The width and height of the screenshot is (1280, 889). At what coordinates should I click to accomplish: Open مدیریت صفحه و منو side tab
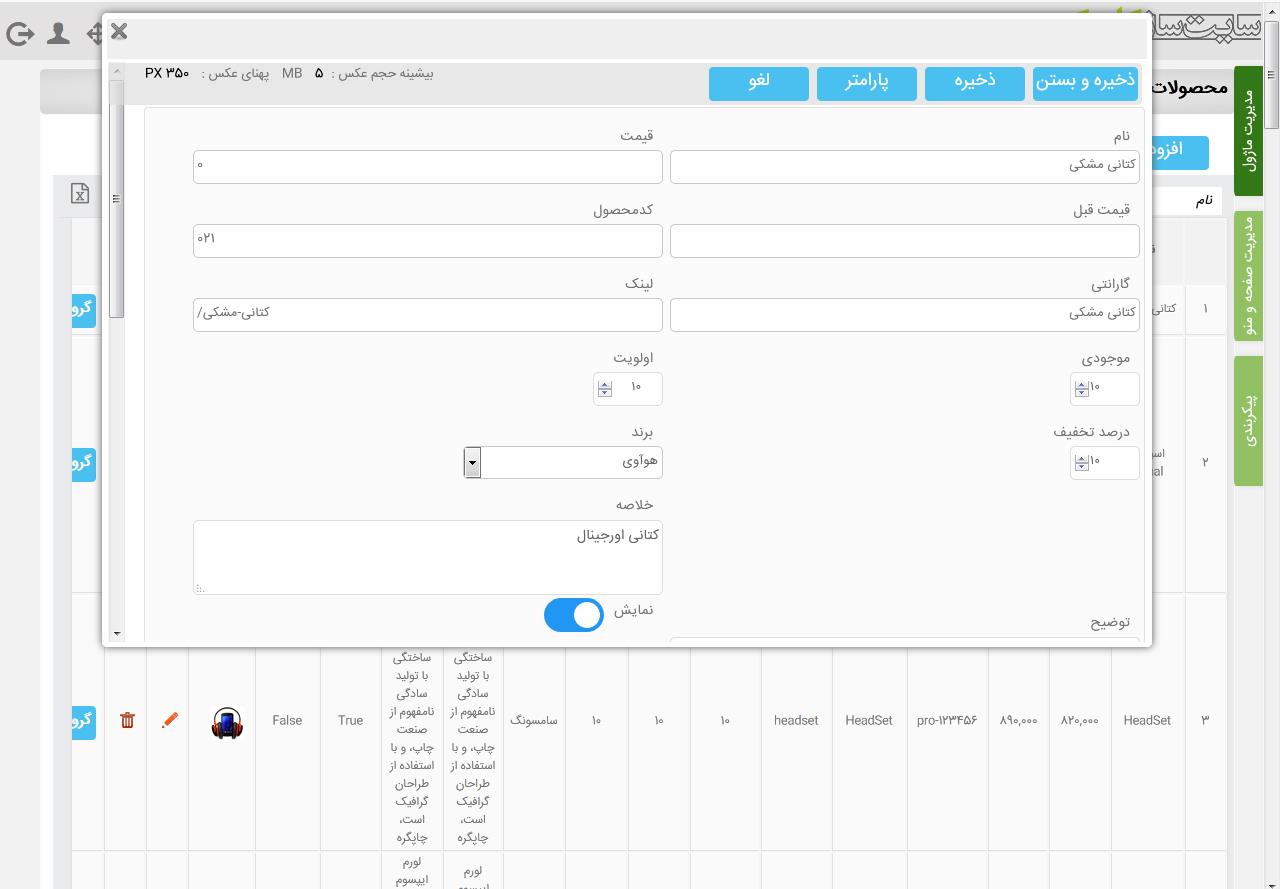click(x=1249, y=276)
